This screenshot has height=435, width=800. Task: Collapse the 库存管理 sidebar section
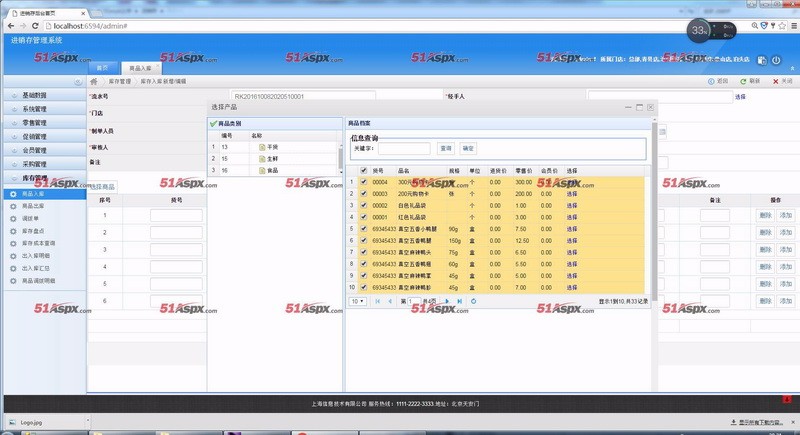(44, 177)
